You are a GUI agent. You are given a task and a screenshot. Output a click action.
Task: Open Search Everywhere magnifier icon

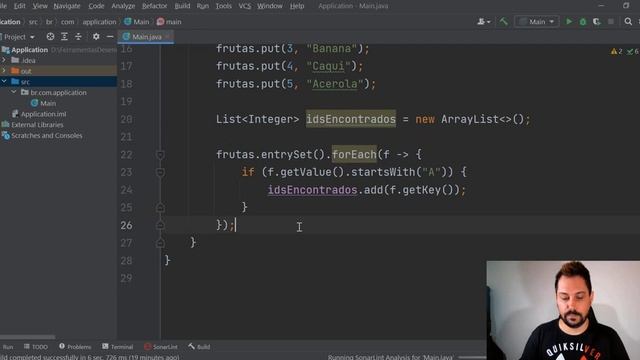(x=628, y=22)
